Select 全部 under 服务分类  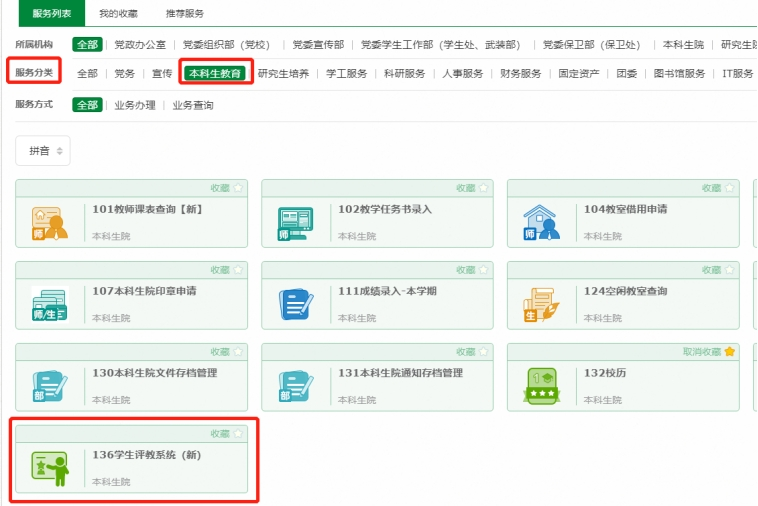(x=87, y=73)
